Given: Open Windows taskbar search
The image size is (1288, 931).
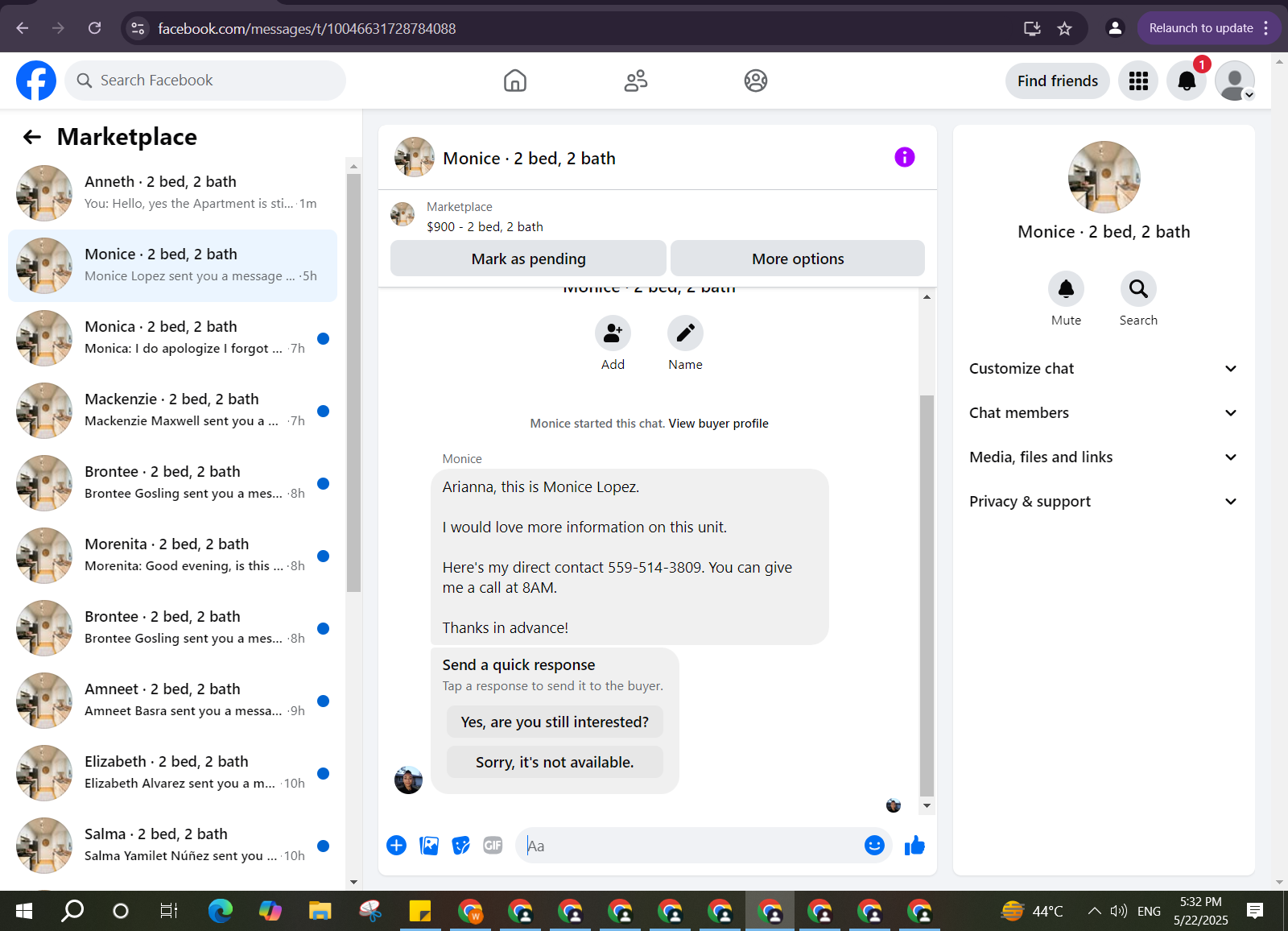Looking at the screenshot, I should [72, 911].
